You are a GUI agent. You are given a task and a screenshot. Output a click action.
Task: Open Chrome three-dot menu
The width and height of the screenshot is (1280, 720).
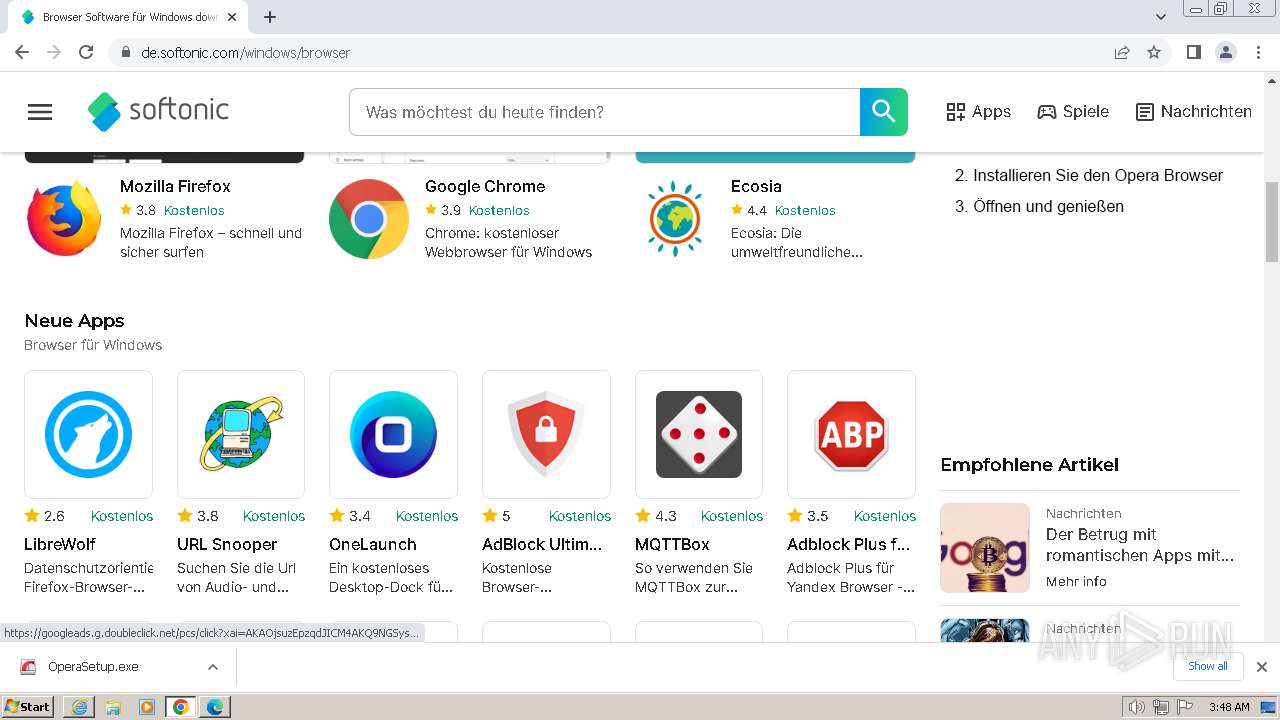pyautogui.click(x=1259, y=52)
